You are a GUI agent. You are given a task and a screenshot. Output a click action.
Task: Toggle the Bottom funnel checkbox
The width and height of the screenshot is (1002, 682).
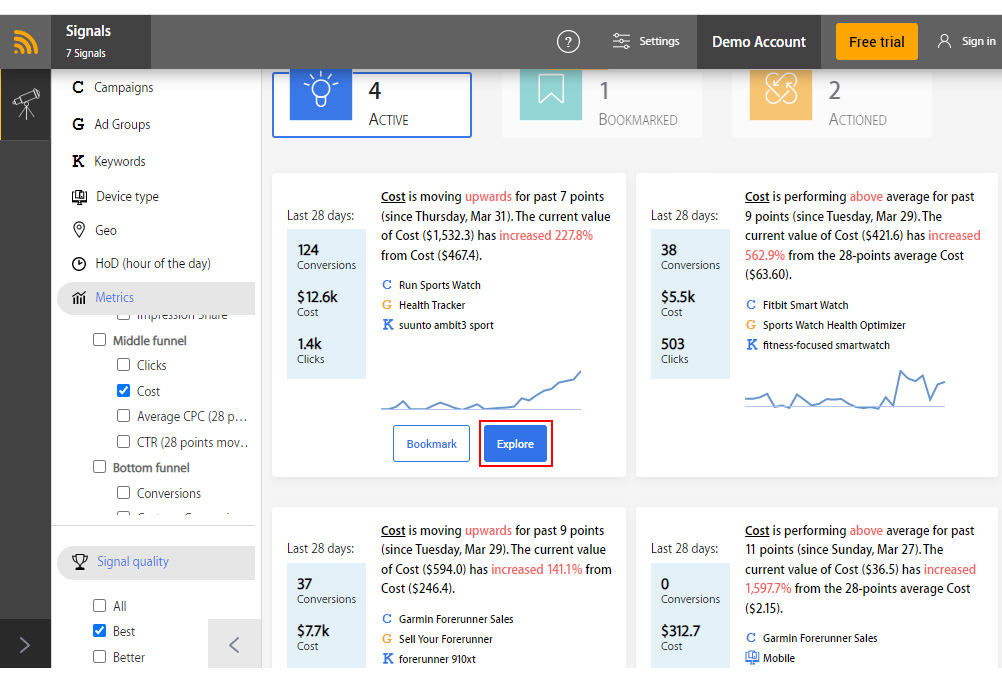coord(100,467)
